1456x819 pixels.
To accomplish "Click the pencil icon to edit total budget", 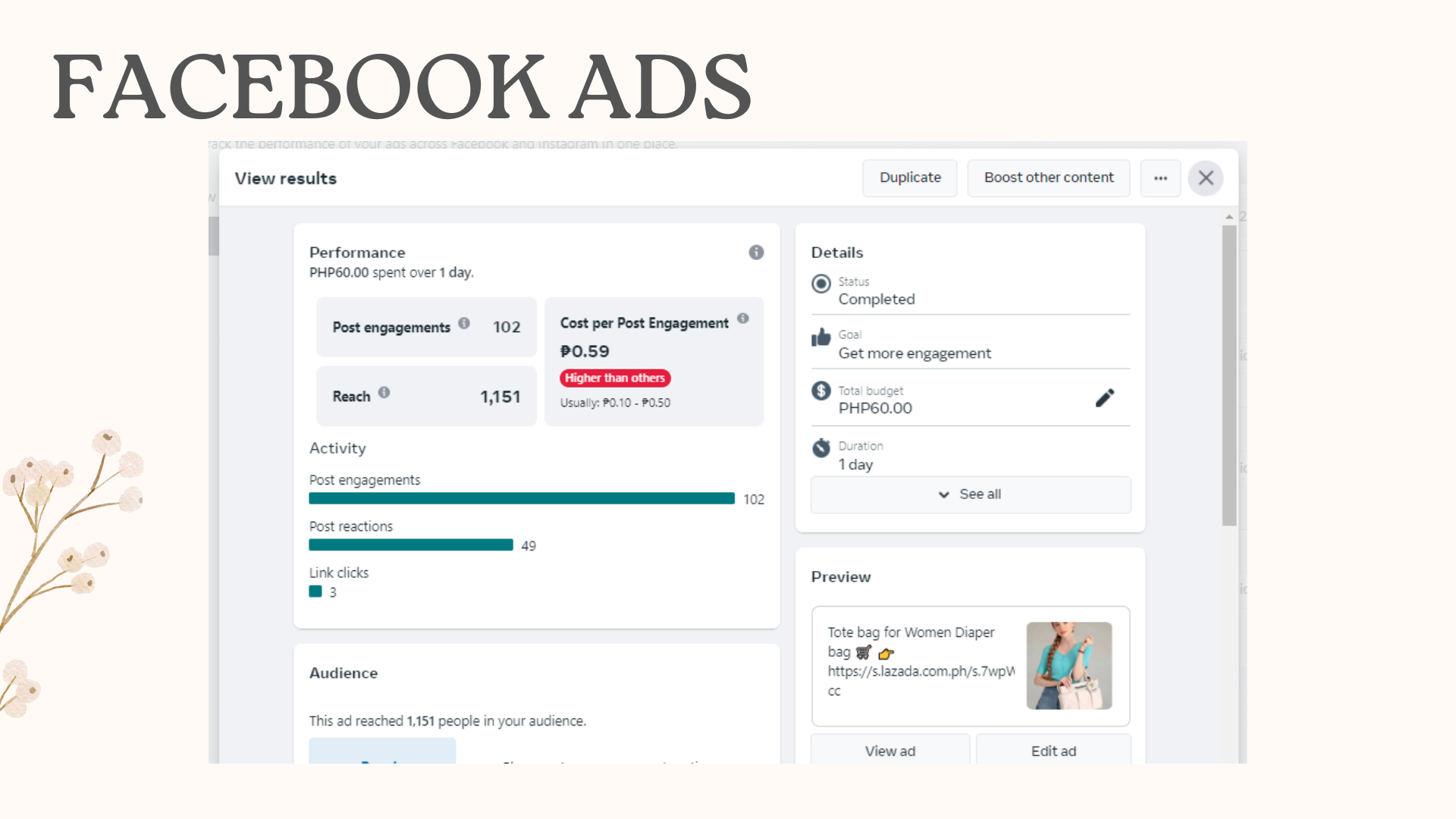I will (x=1105, y=398).
